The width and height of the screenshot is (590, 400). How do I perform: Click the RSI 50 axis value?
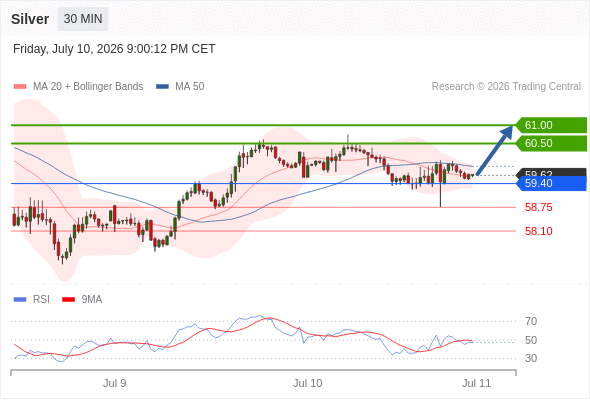pos(531,341)
